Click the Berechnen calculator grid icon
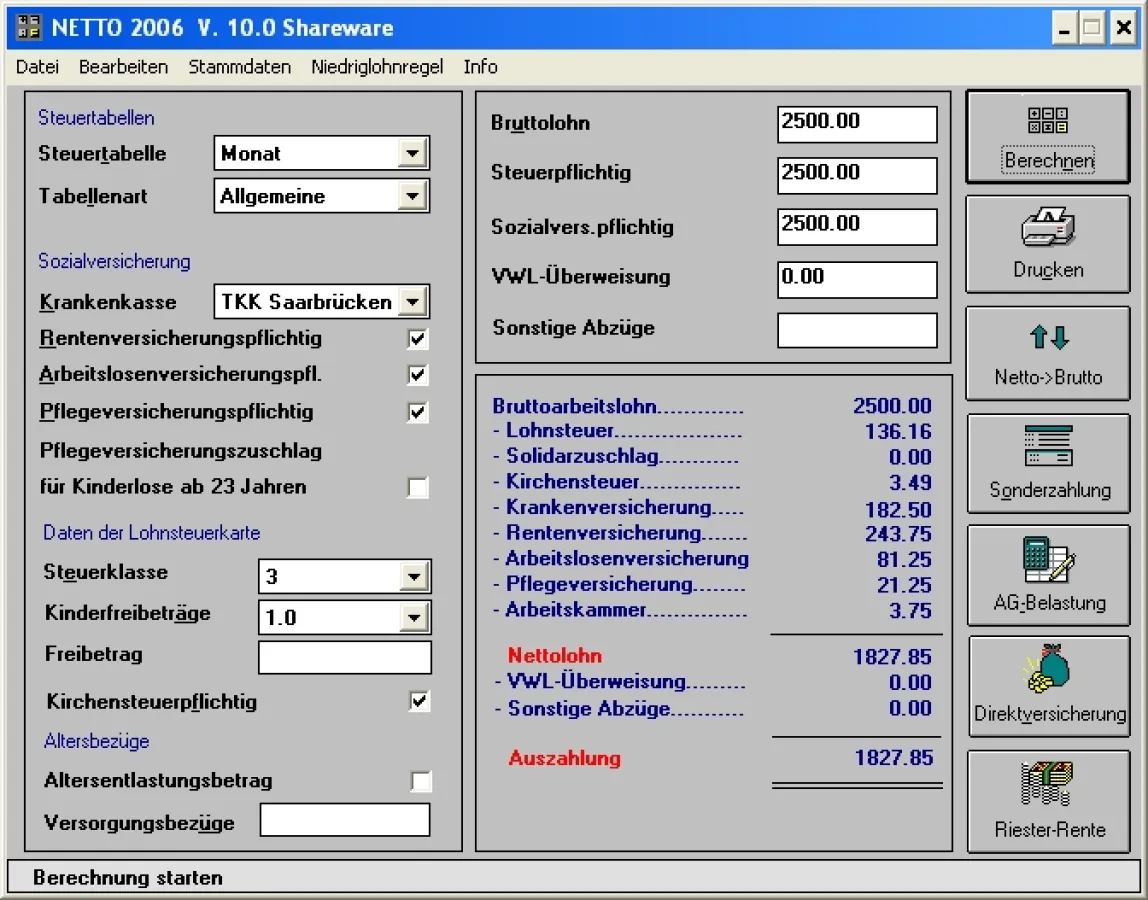This screenshot has height=900, width=1148. (x=1048, y=121)
